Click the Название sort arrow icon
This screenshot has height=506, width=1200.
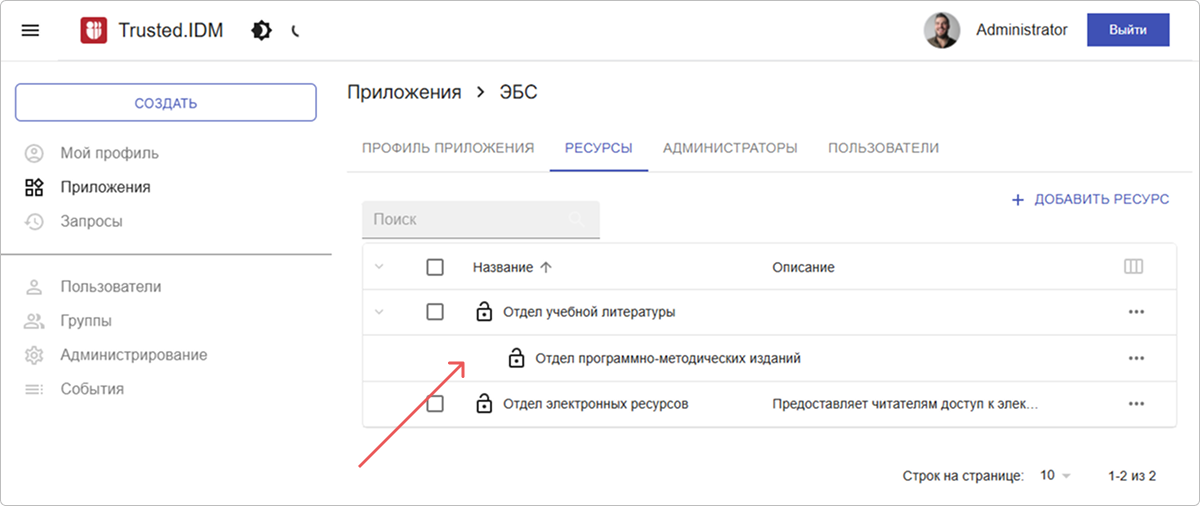click(x=545, y=267)
